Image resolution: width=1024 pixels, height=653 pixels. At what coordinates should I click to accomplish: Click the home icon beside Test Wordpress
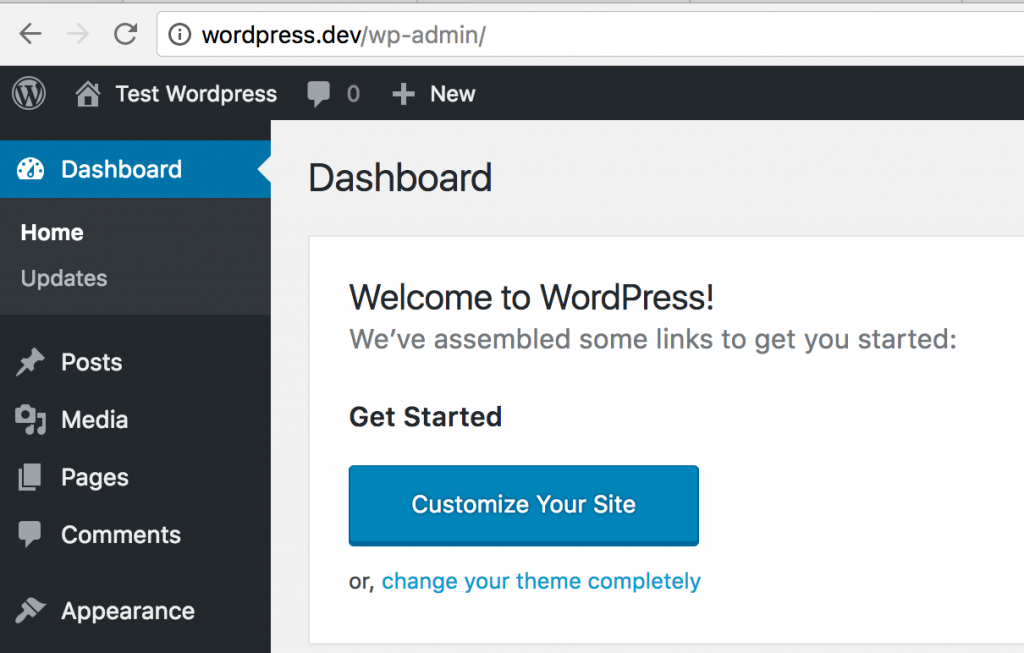(x=88, y=93)
